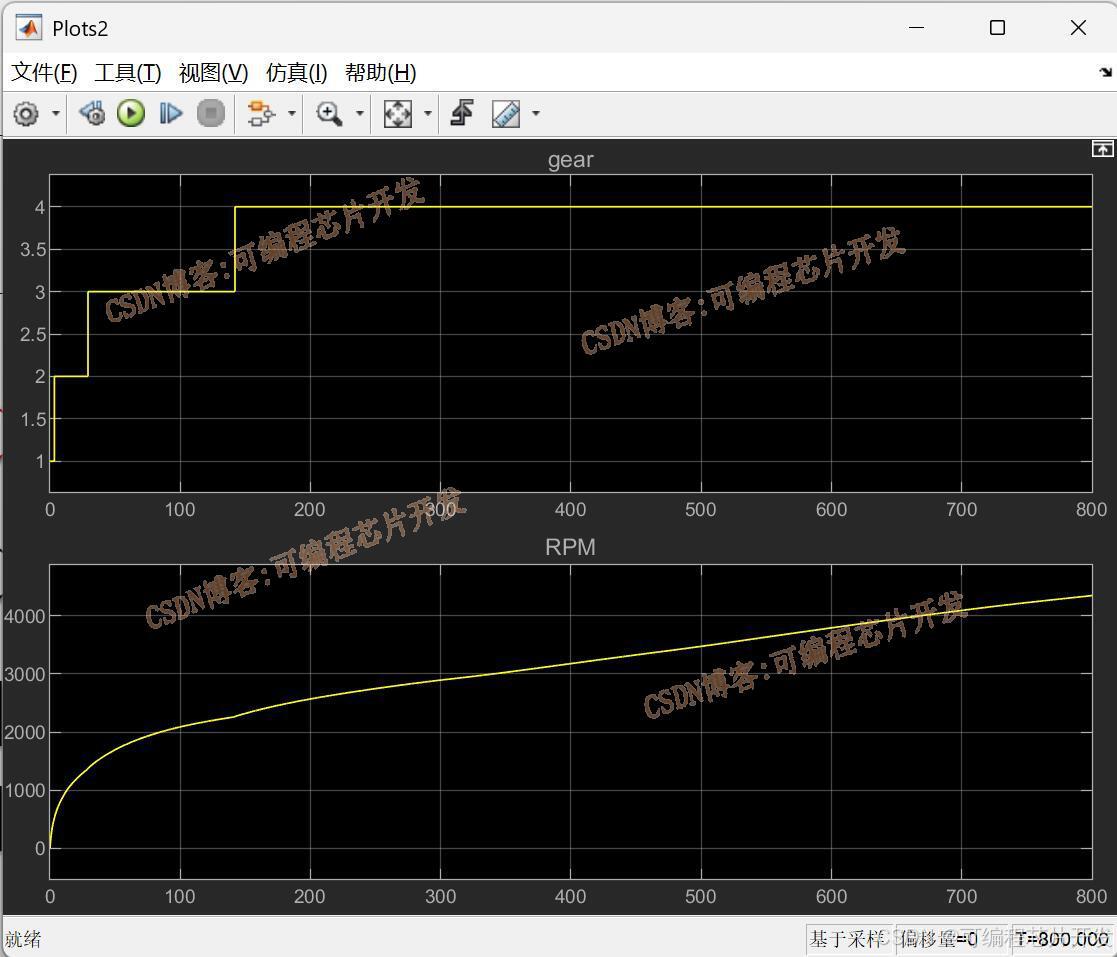The image size is (1117, 957).
Task: Click inside the gear plot area
Action: [571, 333]
